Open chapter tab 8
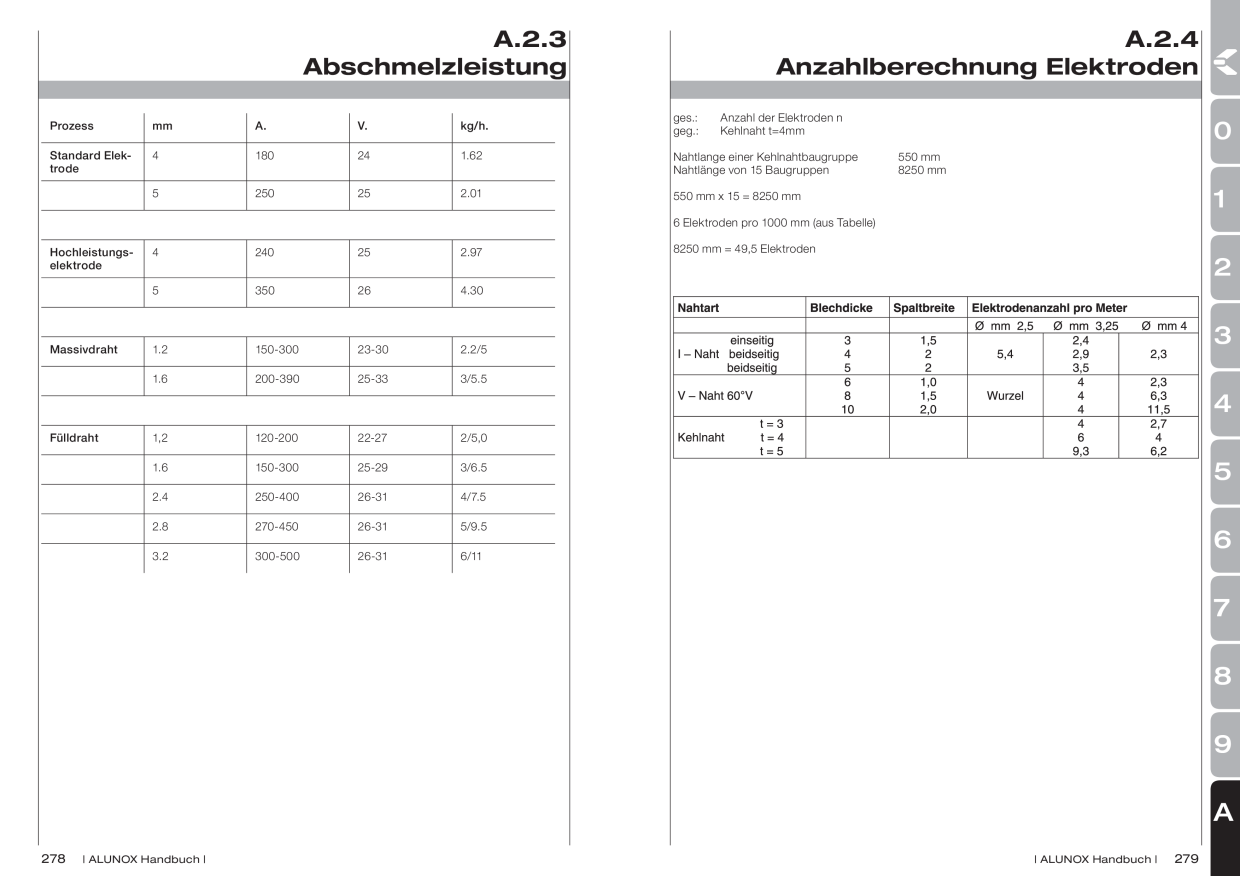 [x=1224, y=675]
